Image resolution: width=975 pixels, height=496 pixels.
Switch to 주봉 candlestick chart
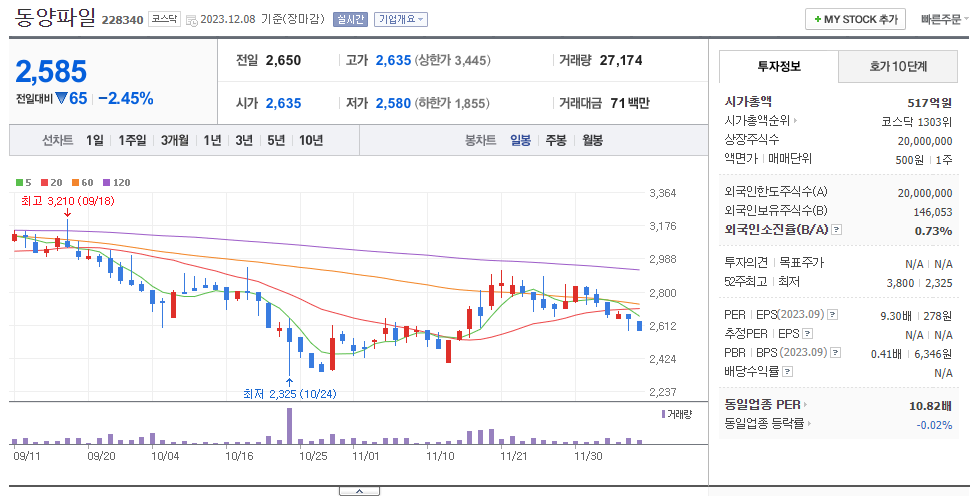click(x=556, y=140)
